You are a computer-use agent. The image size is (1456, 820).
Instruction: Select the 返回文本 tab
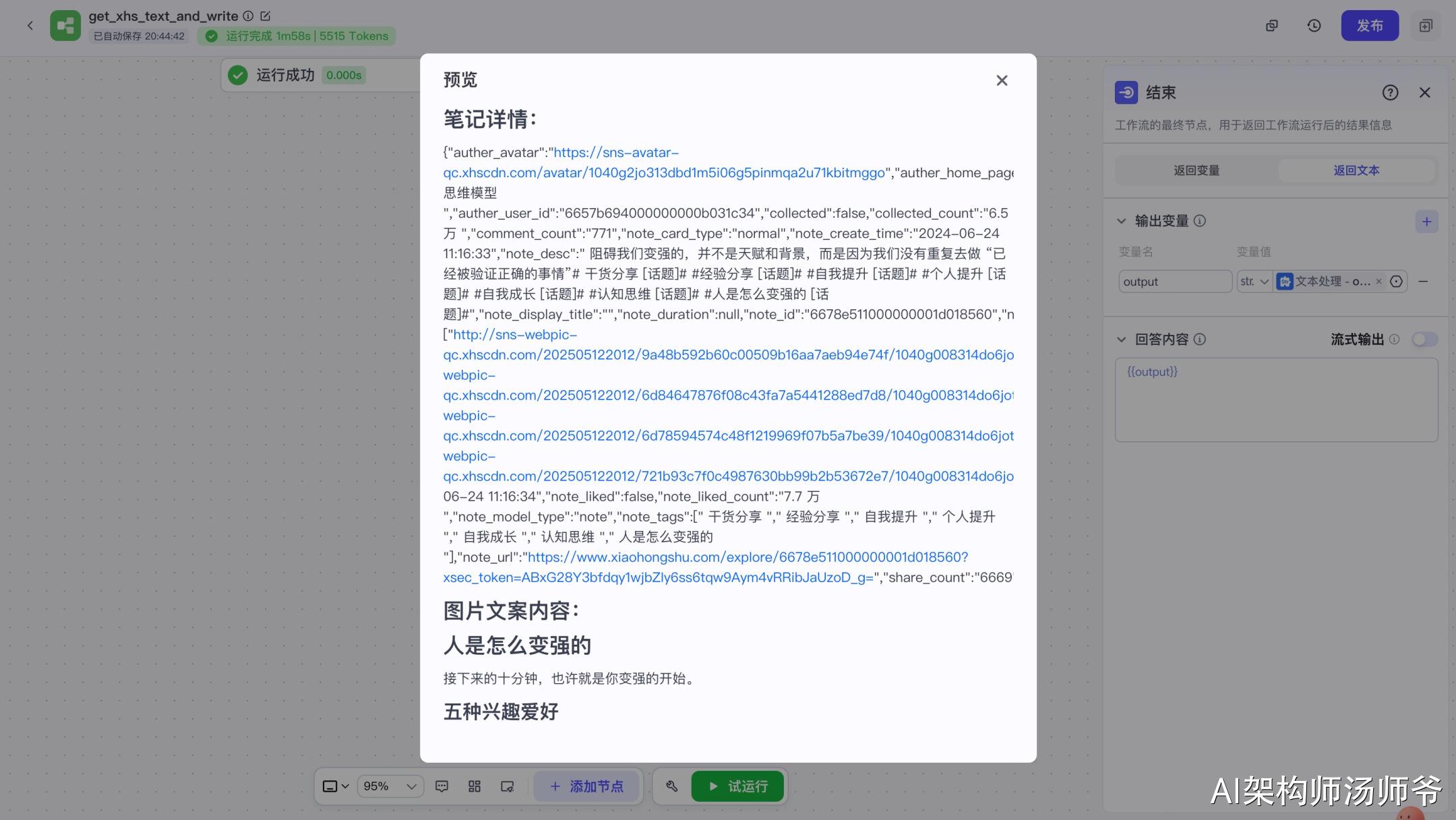point(1356,170)
